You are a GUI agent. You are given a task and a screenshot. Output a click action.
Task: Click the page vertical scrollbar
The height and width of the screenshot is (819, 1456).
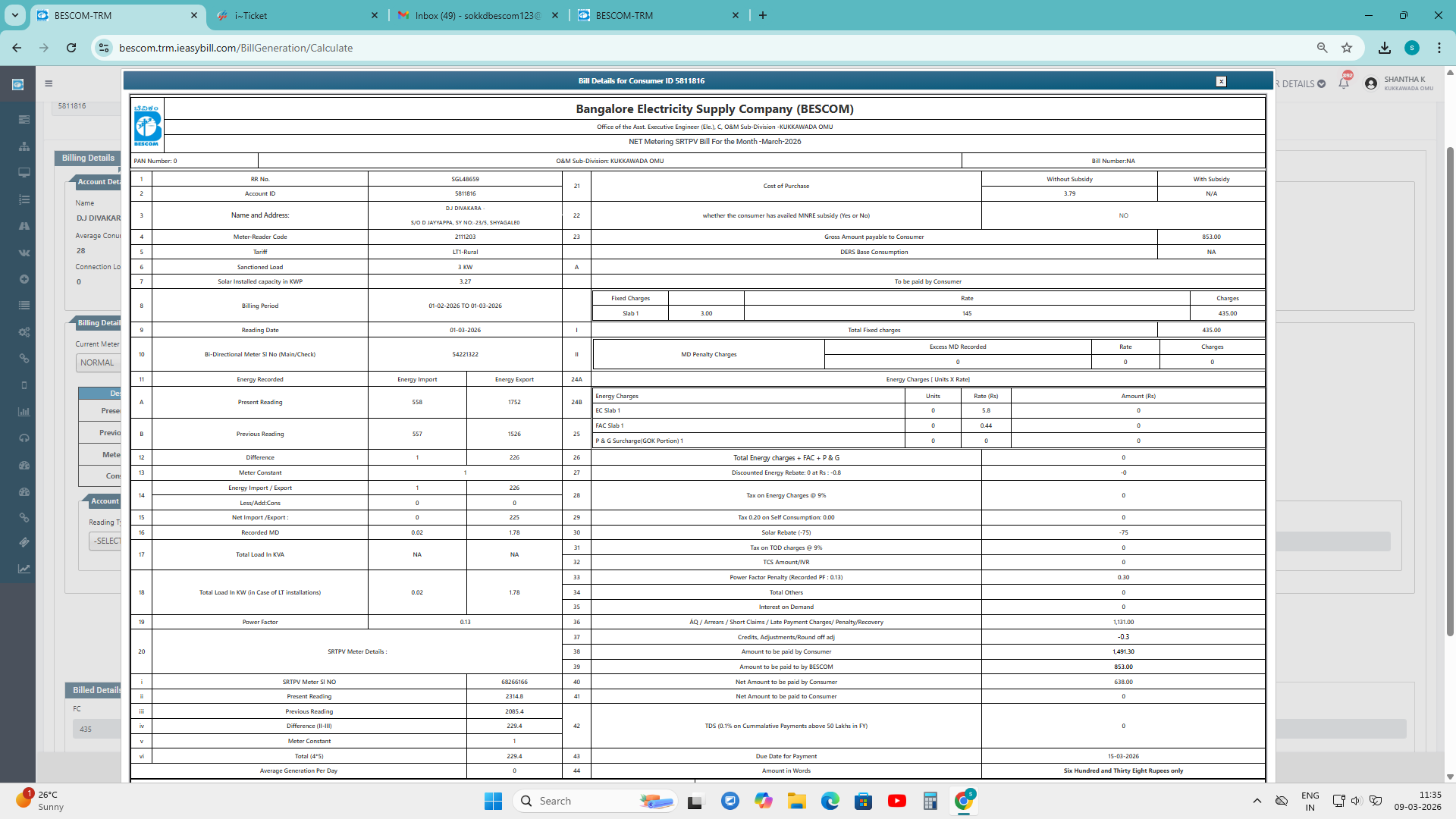point(1450,379)
